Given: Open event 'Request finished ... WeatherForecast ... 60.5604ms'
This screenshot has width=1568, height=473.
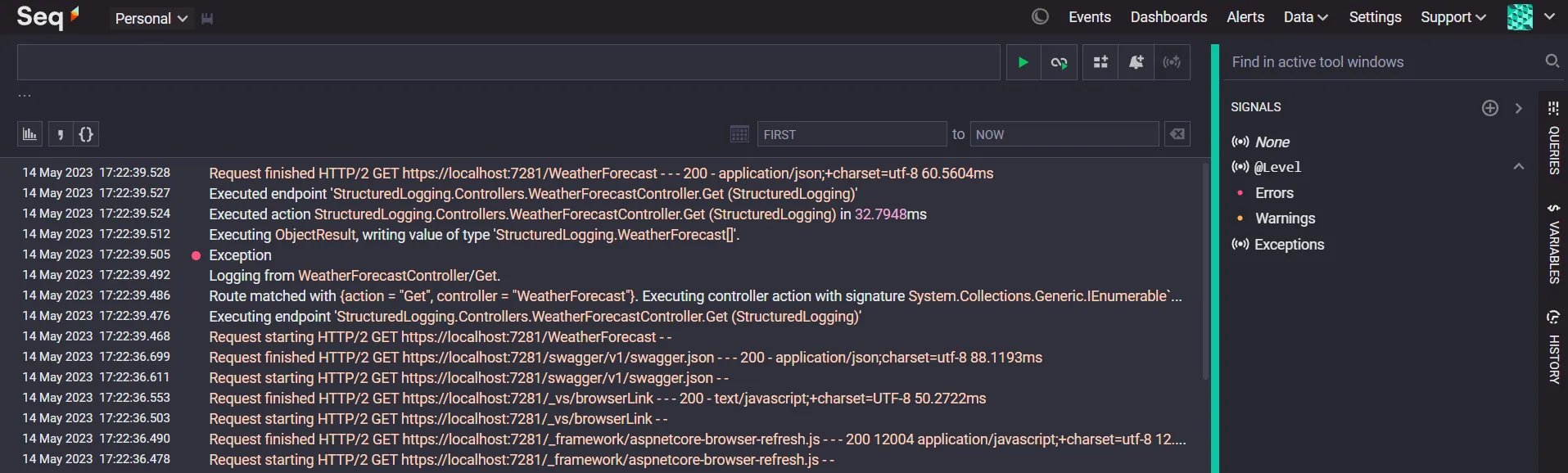Looking at the screenshot, I should point(601,173).
